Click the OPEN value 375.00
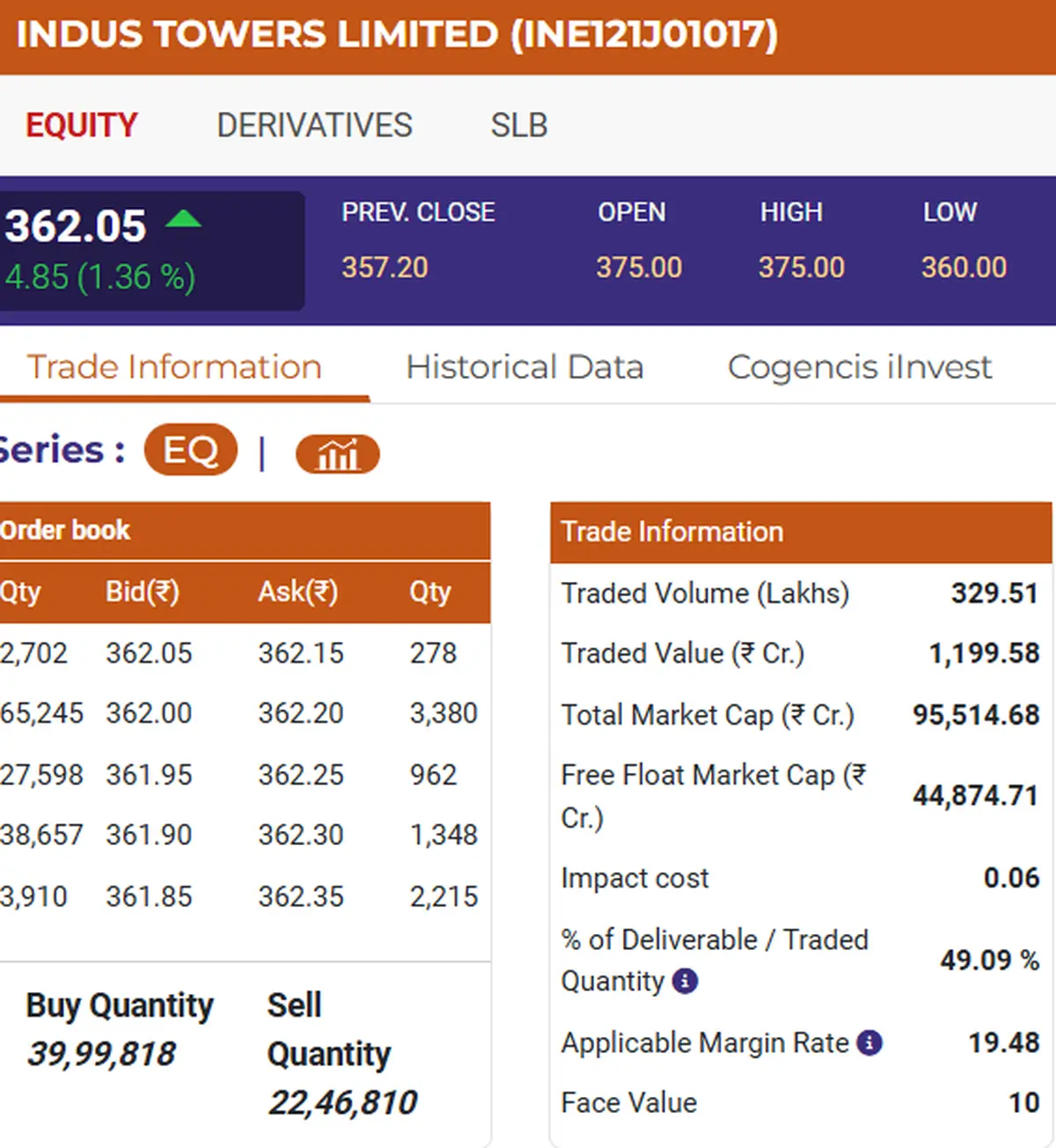 [x=639, y=267]
